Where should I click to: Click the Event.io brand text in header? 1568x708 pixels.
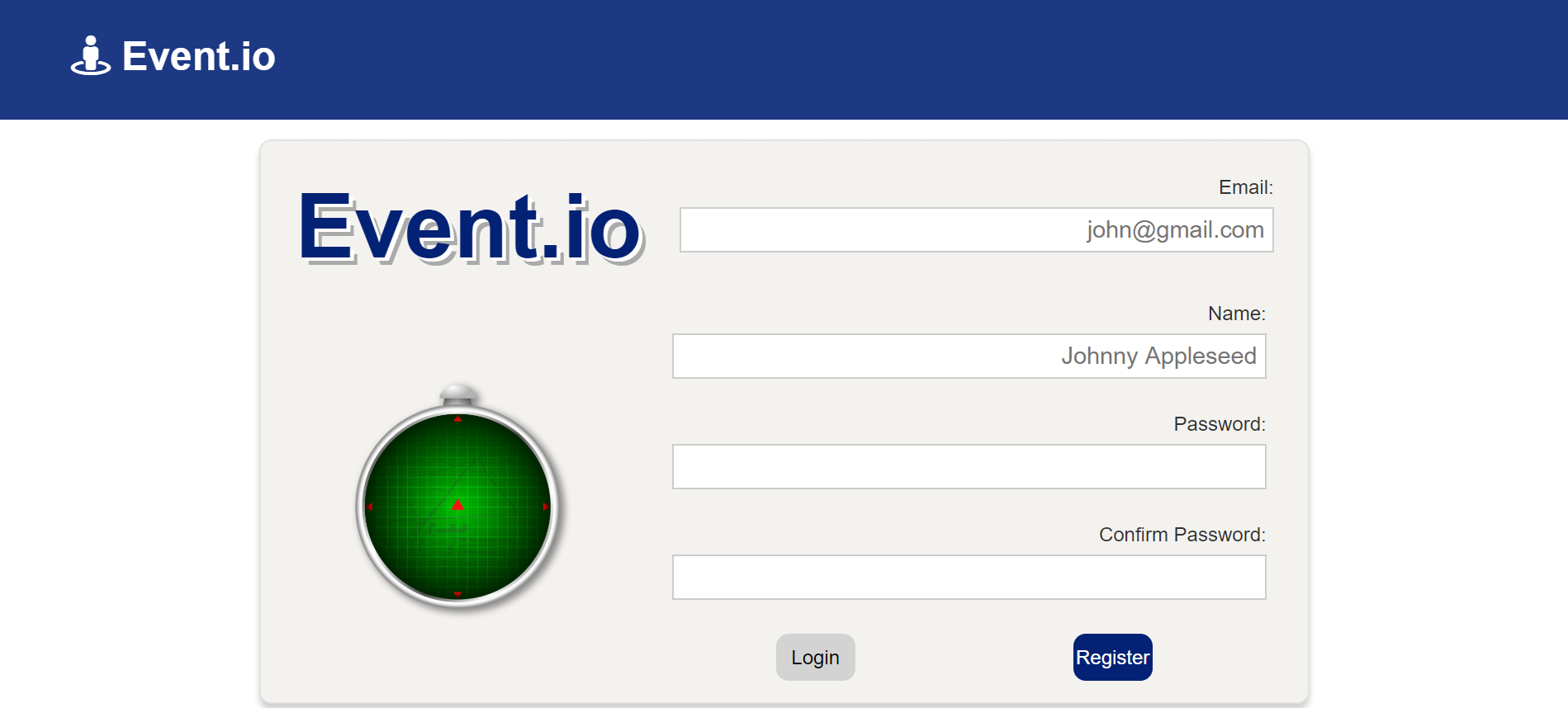(199, 56)
